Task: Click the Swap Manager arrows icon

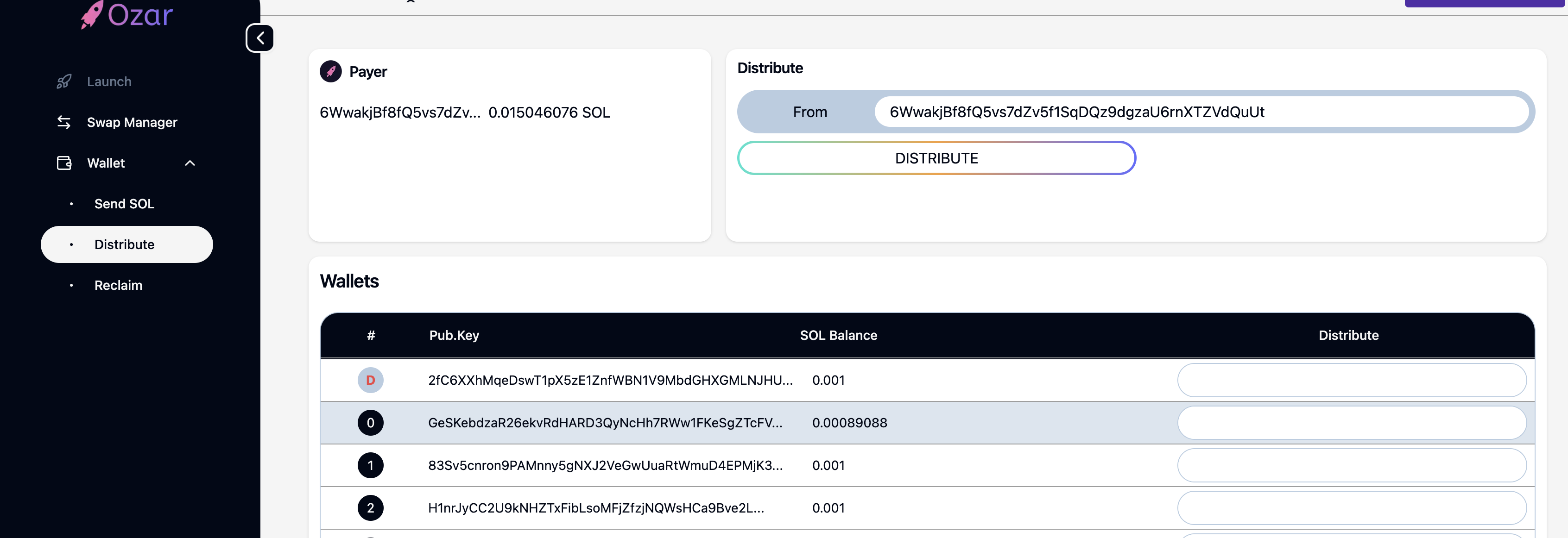Action: coord(64,122)
